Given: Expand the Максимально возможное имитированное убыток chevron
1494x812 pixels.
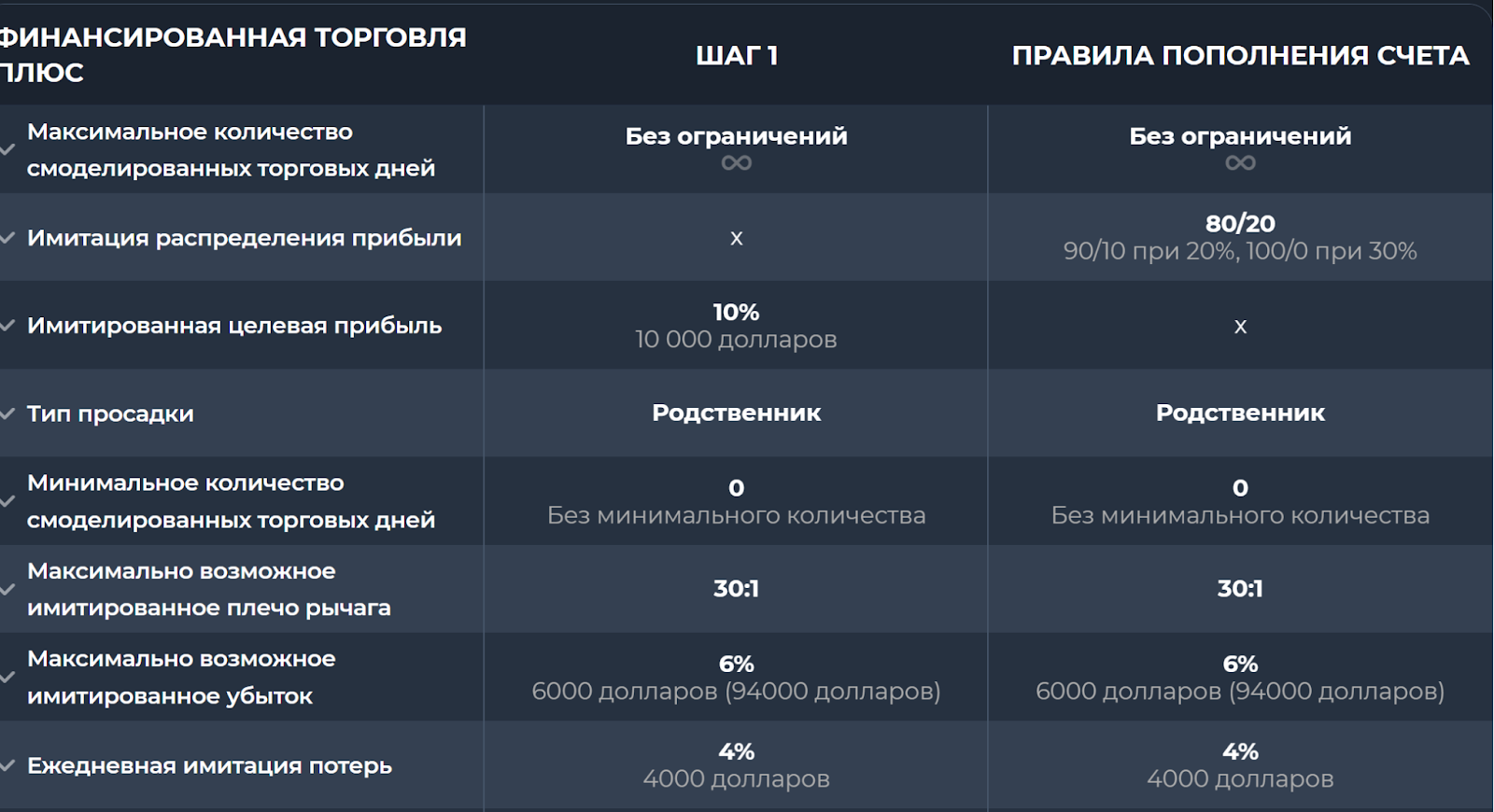Looking at the screenshot, I should pos(7,677).
